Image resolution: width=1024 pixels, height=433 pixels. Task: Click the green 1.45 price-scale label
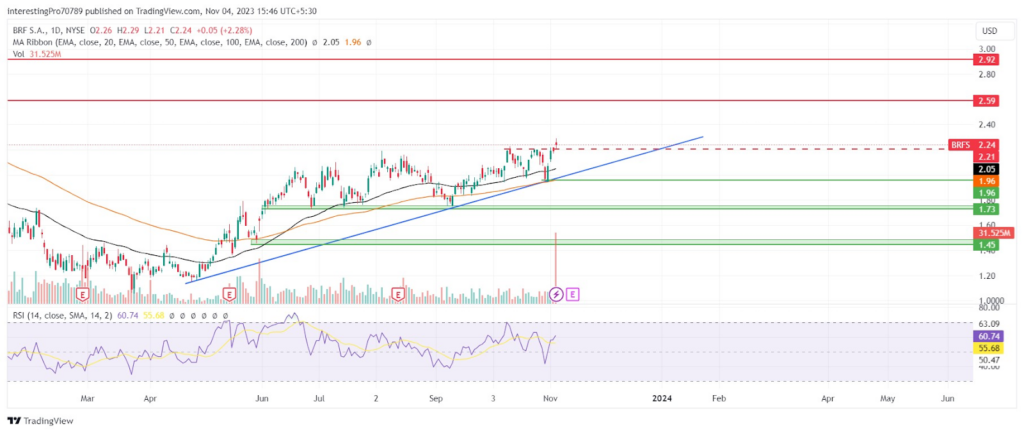[985, 245]
